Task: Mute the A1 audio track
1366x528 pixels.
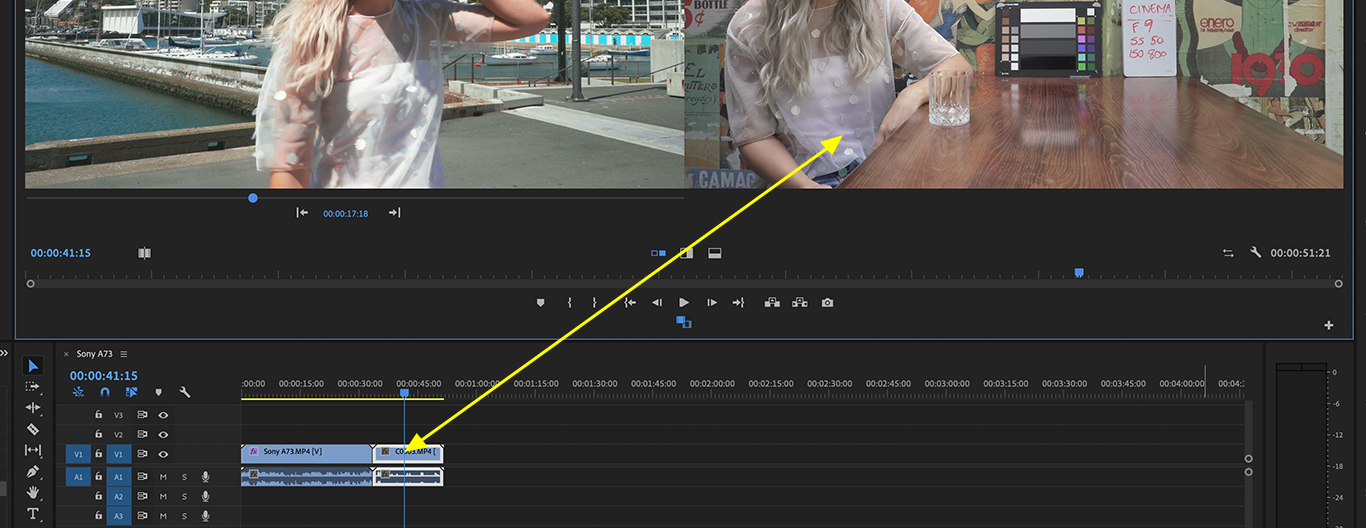Action: coord(163,477)
